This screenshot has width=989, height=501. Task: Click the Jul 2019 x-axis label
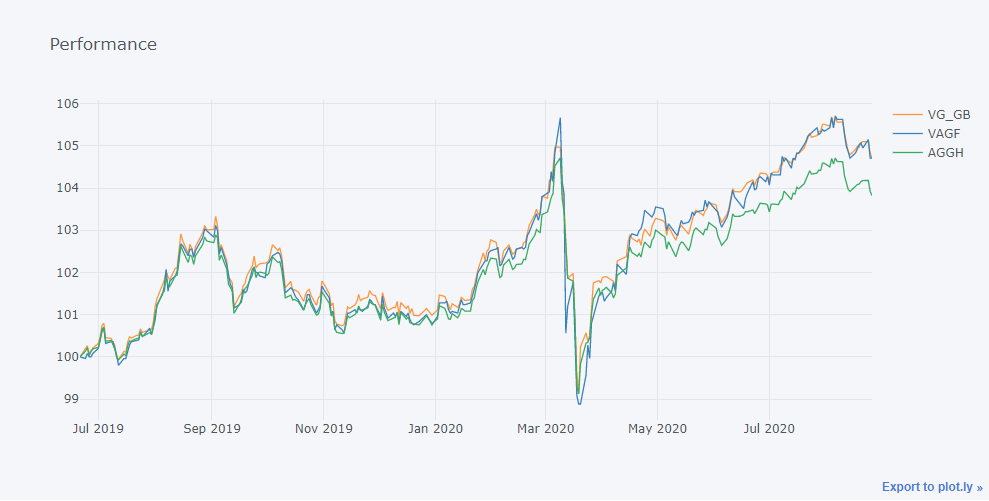pyautogui.click(x=98, y=429)
